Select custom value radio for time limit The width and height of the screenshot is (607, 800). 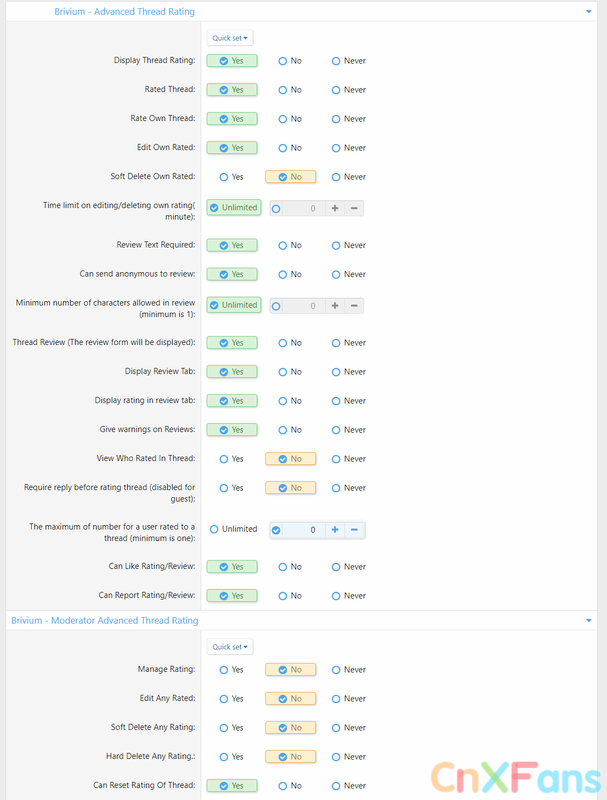tap(276, 208)
